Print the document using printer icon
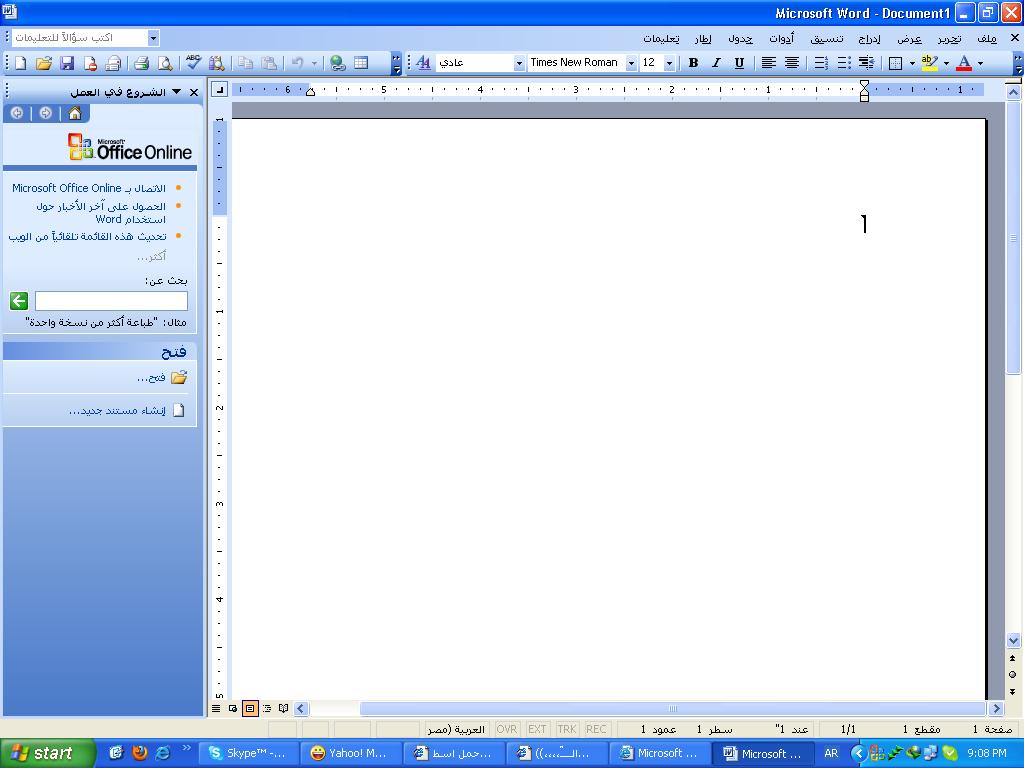 point(141,63)
